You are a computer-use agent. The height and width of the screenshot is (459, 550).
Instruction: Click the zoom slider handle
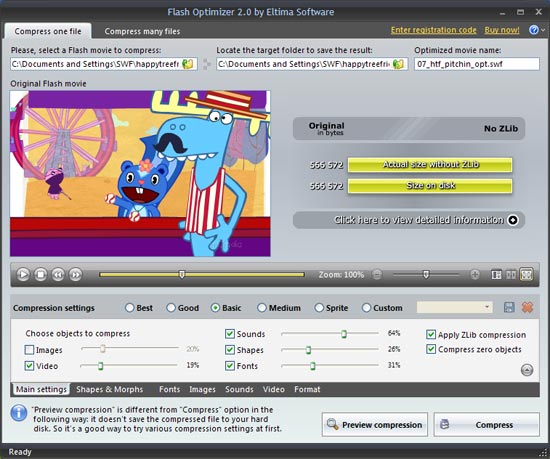(426, 274)
